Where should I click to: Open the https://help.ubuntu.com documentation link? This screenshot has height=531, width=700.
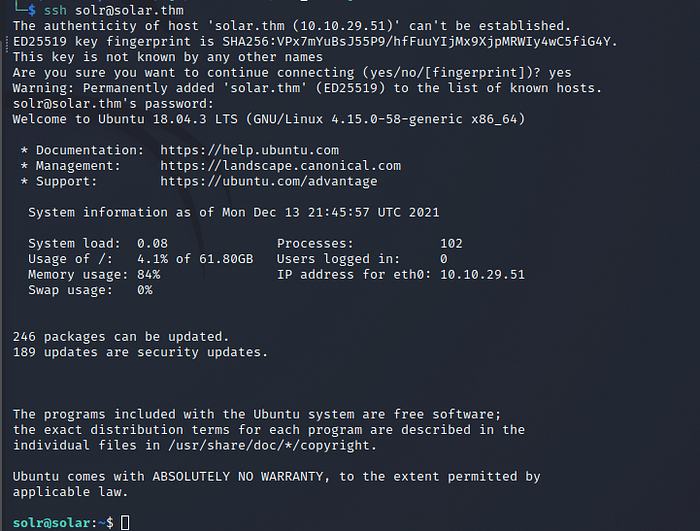click(249, 150)
